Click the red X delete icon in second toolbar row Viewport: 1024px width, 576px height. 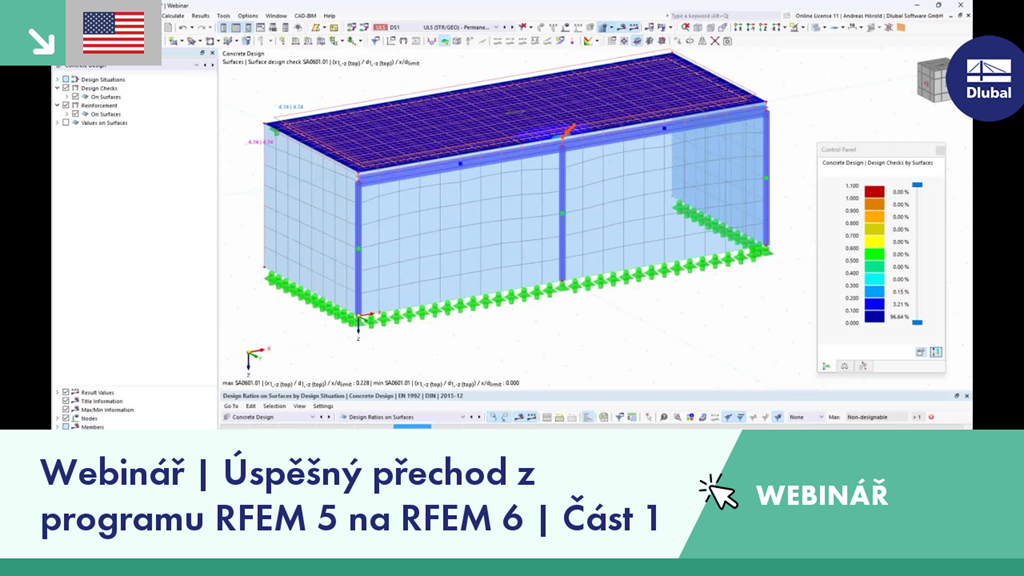[x=715, y=40]
